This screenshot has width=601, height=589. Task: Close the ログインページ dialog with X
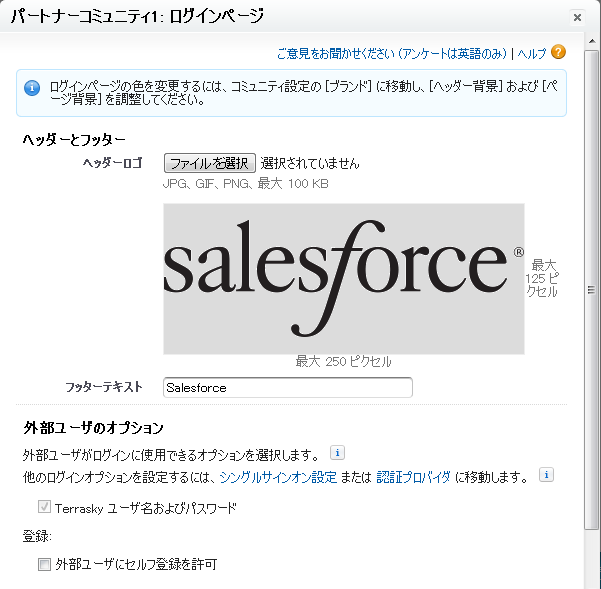pyautogui.click(x=577, y=17)
